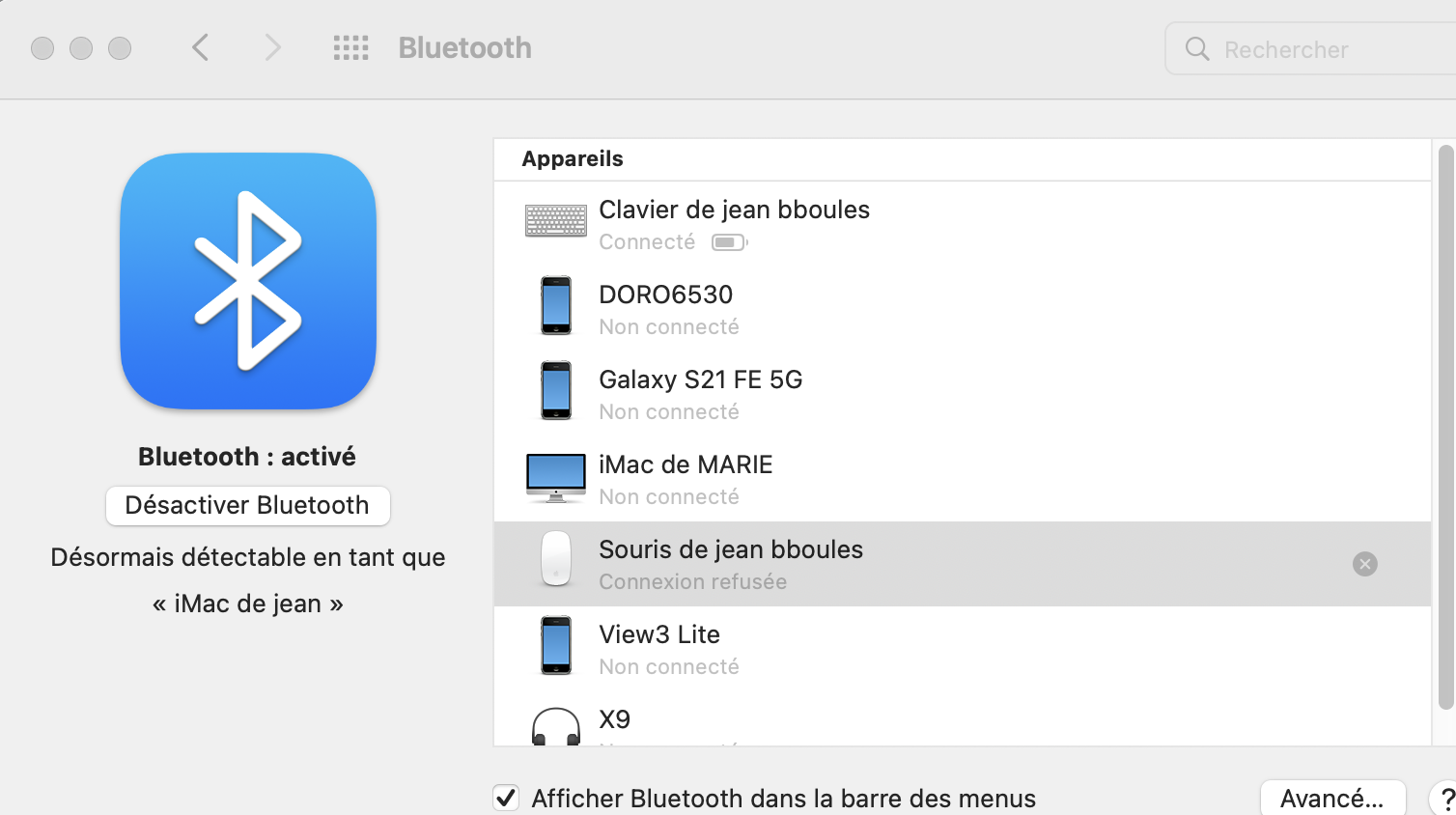1456x815 pixels.
Task: Click the Désactiver Bluetooth button
Action: [247, 506]
